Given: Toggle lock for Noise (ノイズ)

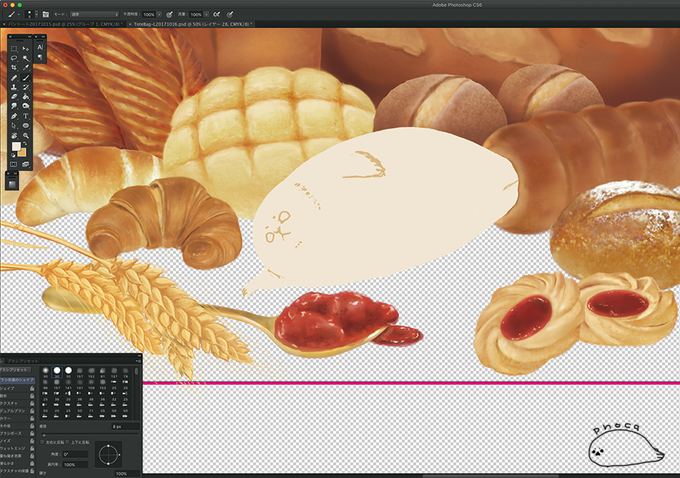Looking at the screenshot, I should [x=32, y=441].
